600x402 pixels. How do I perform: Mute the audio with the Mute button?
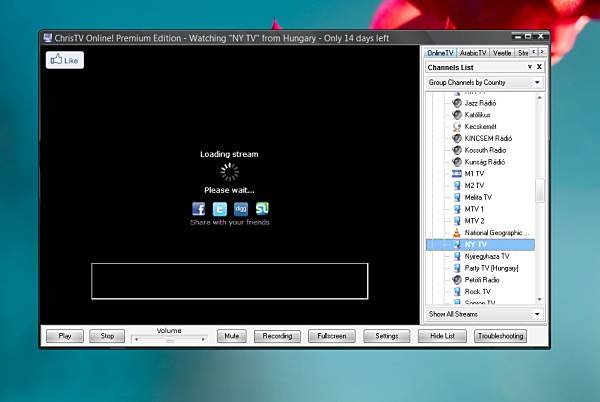[232, 336]
